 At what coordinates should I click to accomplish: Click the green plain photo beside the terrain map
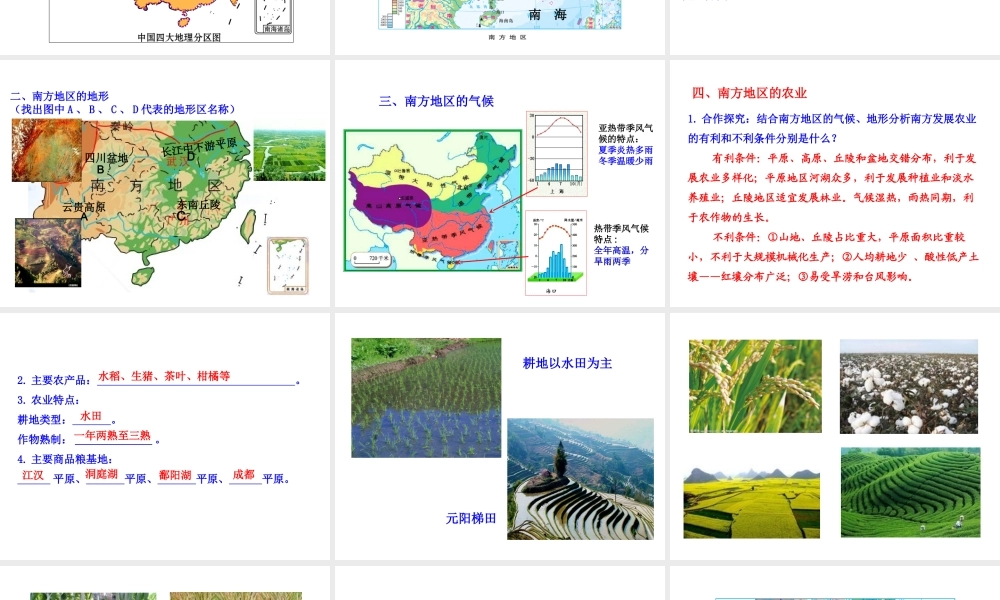[x=290, y=155]
